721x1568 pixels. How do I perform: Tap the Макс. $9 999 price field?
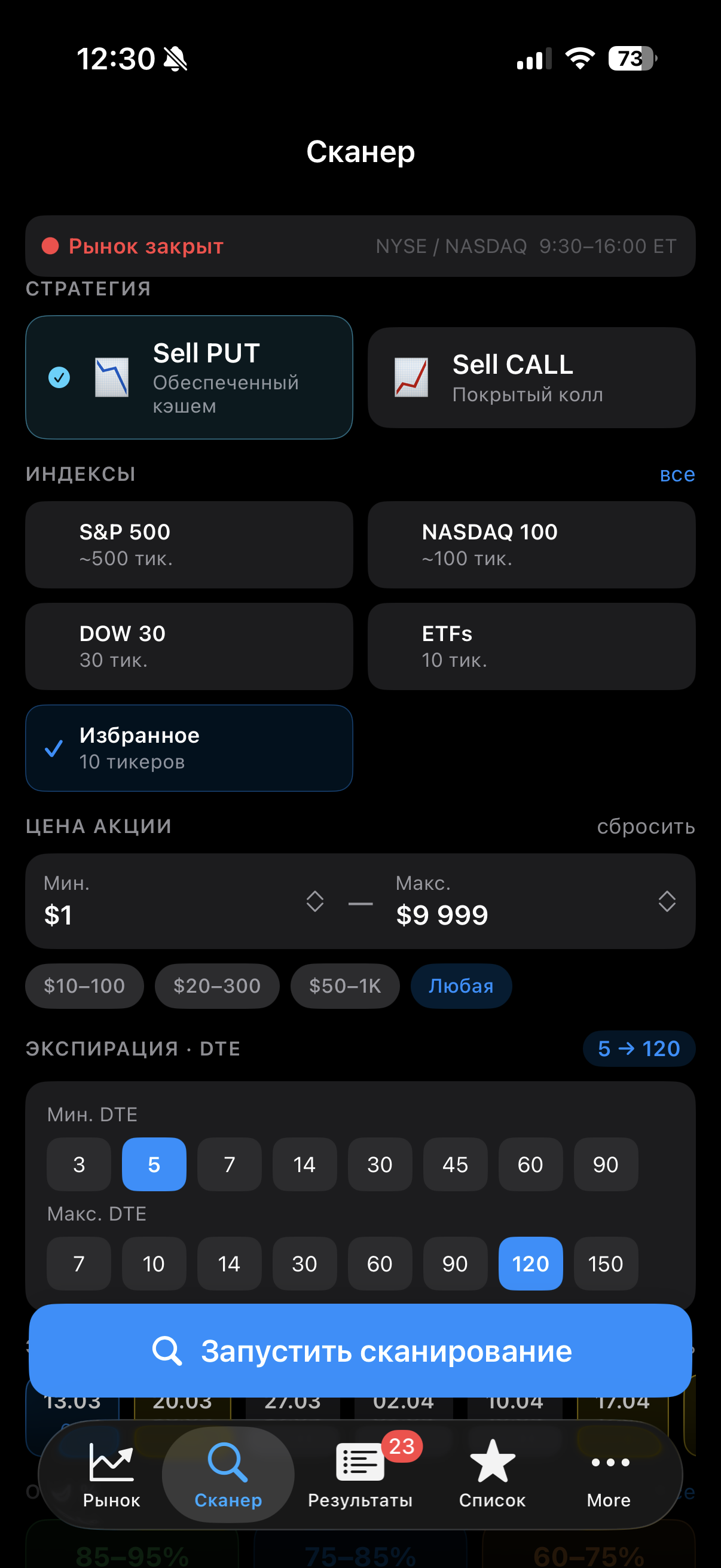pos(442,914)
